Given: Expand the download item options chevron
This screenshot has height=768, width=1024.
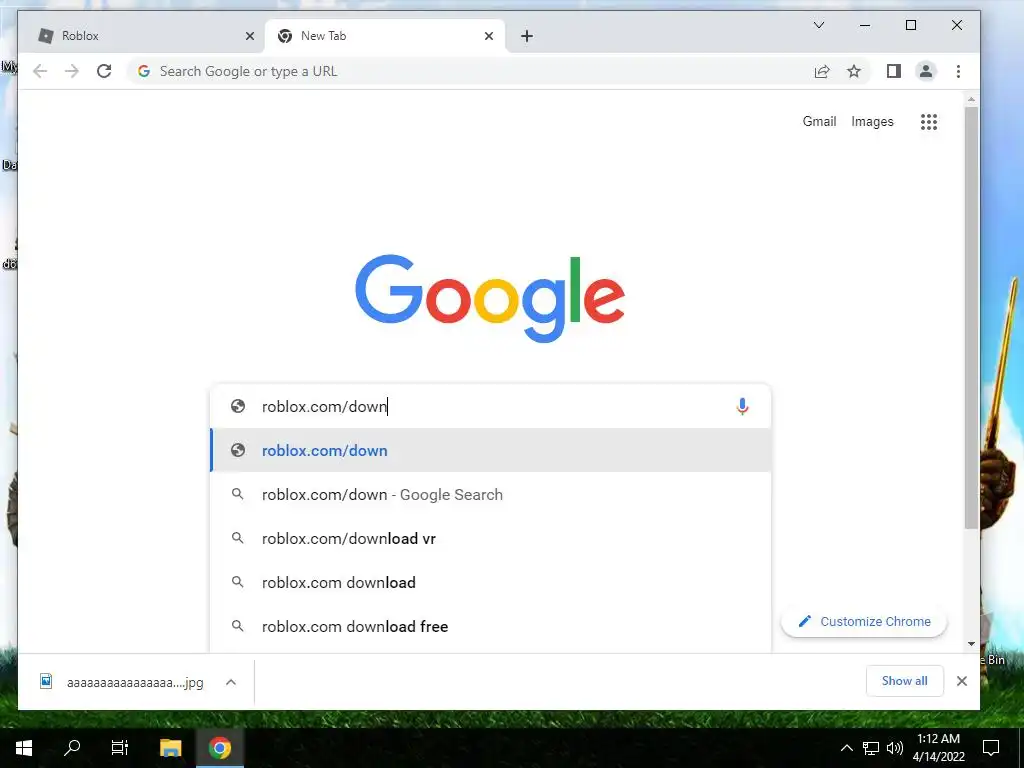Looking at the screenshot, I should (231, 682).
